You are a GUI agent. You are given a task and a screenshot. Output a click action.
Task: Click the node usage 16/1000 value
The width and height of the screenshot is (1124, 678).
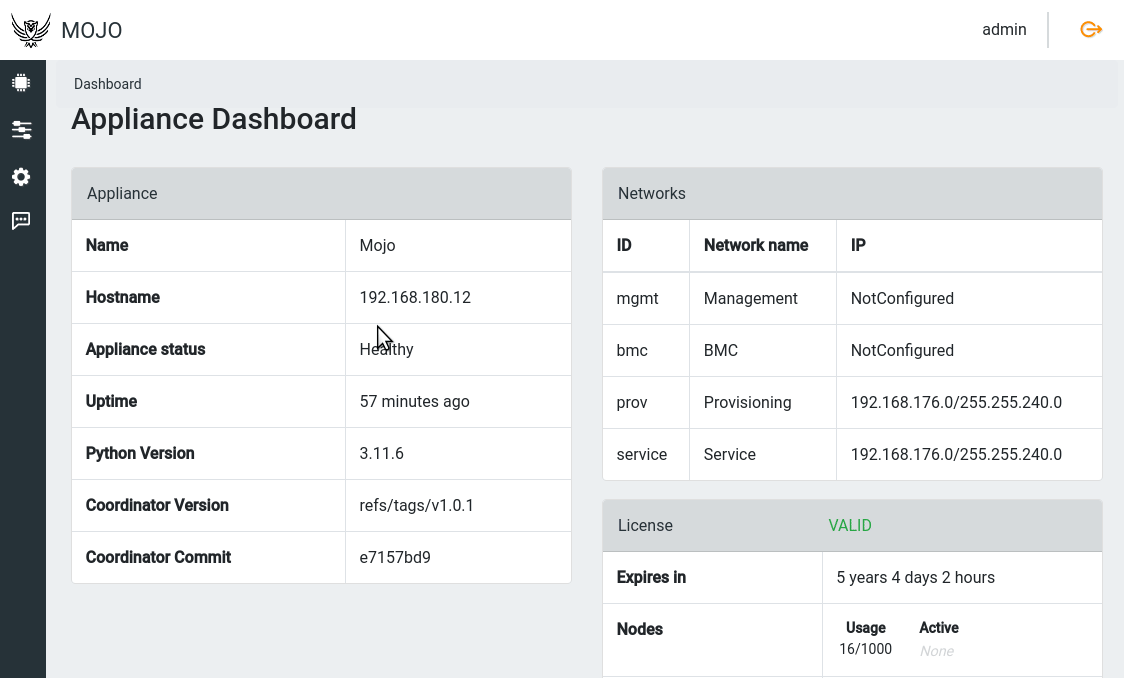[x=865, y=649]
